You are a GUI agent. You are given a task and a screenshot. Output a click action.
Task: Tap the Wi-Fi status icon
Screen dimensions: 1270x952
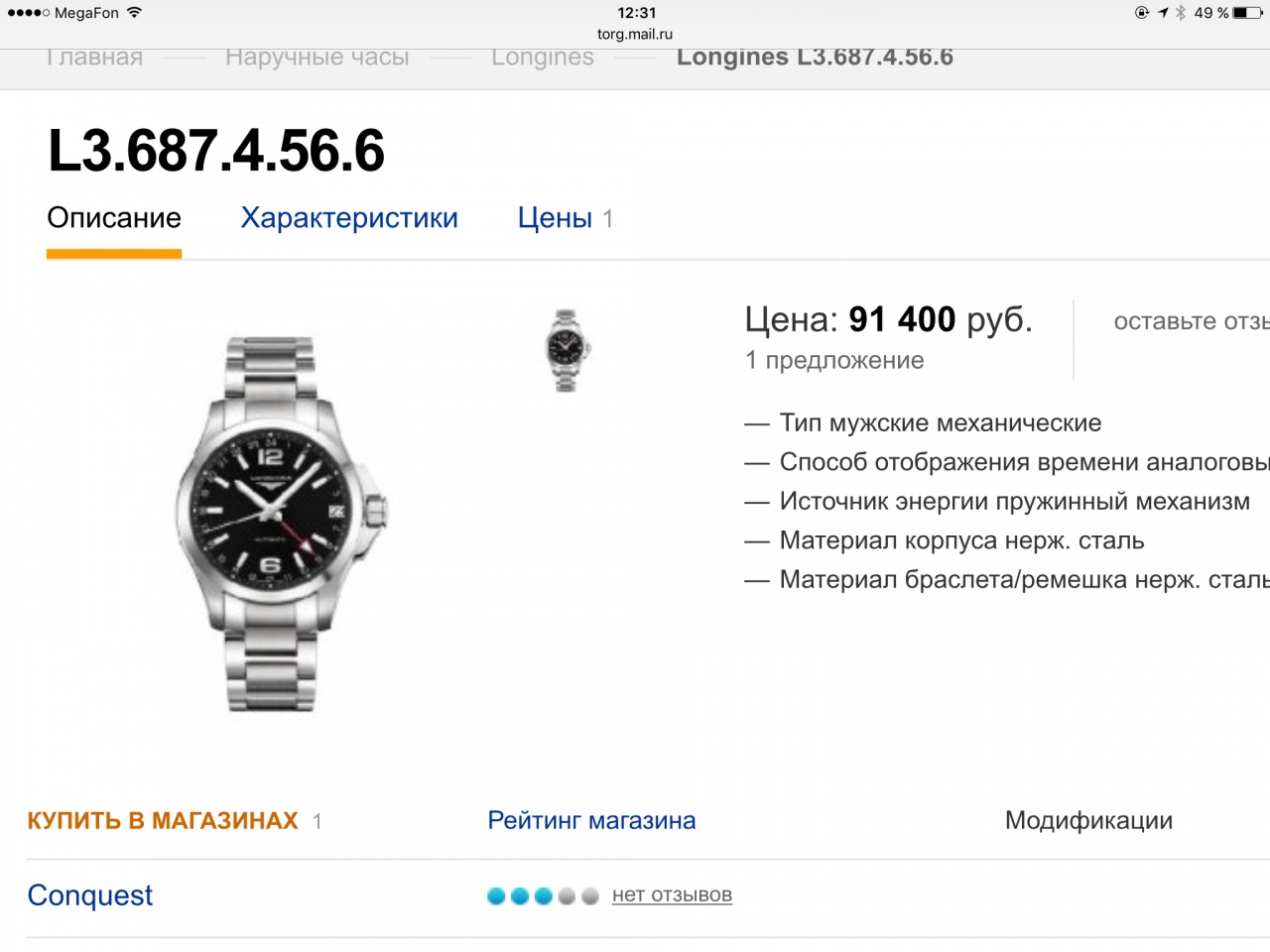tap(134, 13)
